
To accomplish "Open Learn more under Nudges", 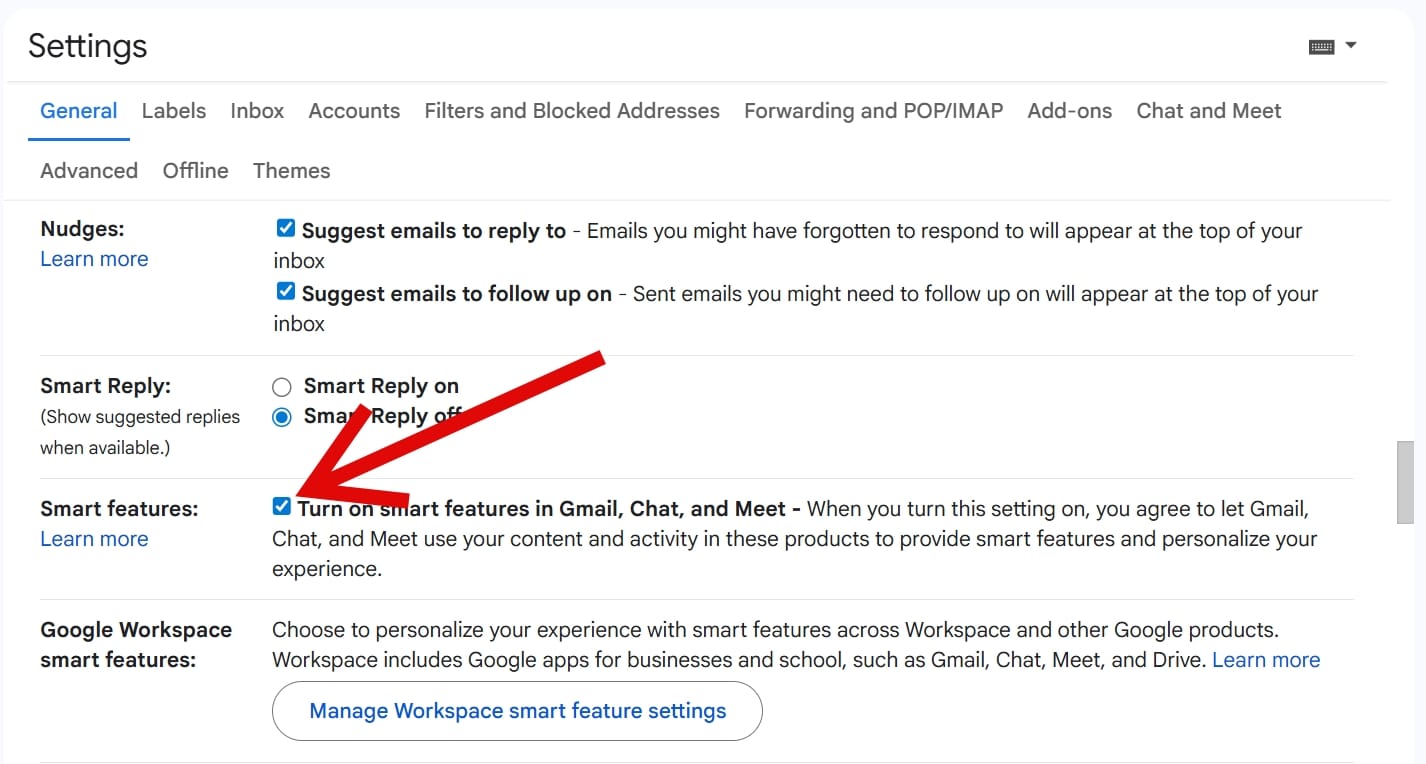I will pyautogui.click(x=94, y=258).
